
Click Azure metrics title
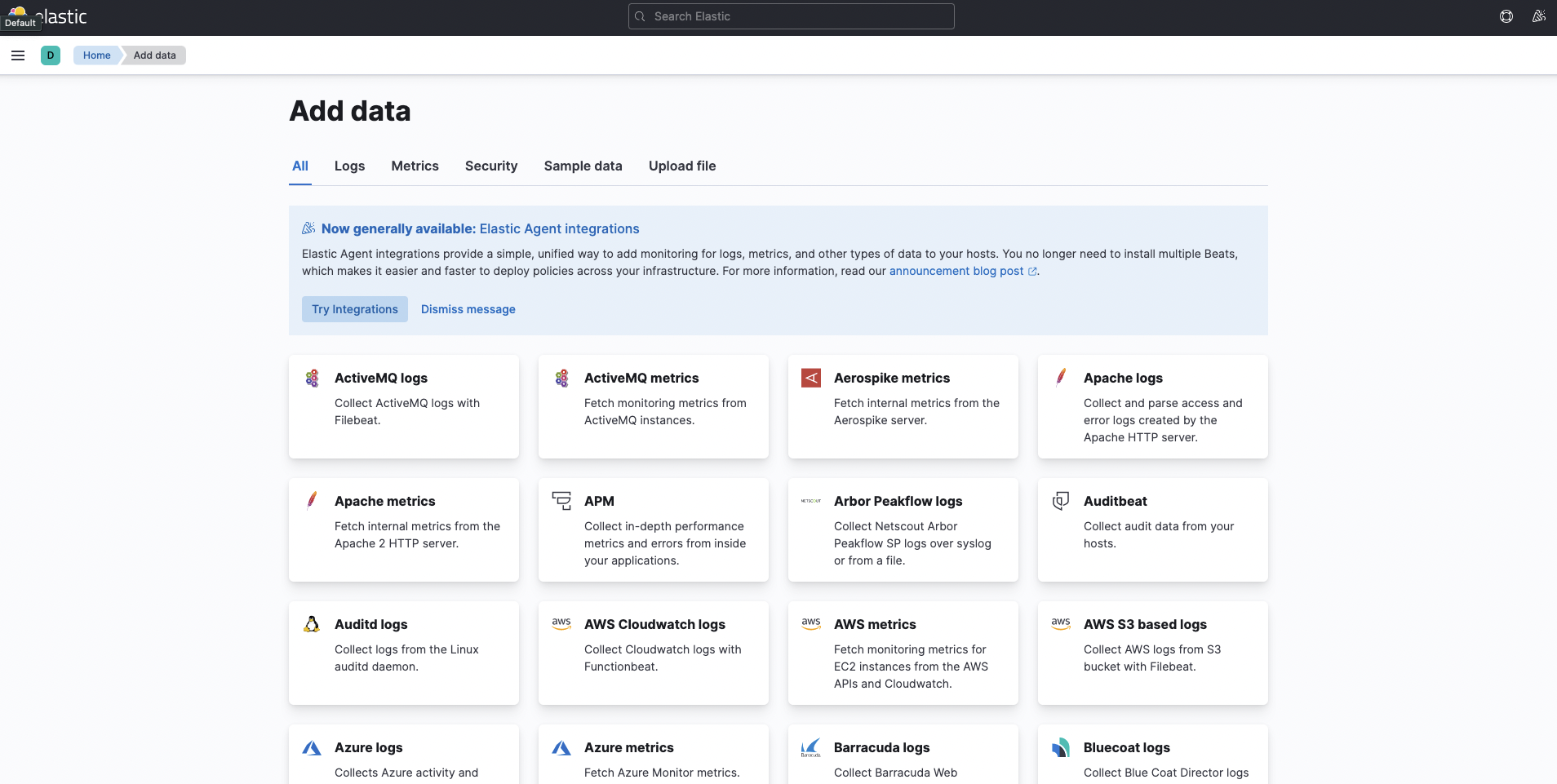point(628,747)
